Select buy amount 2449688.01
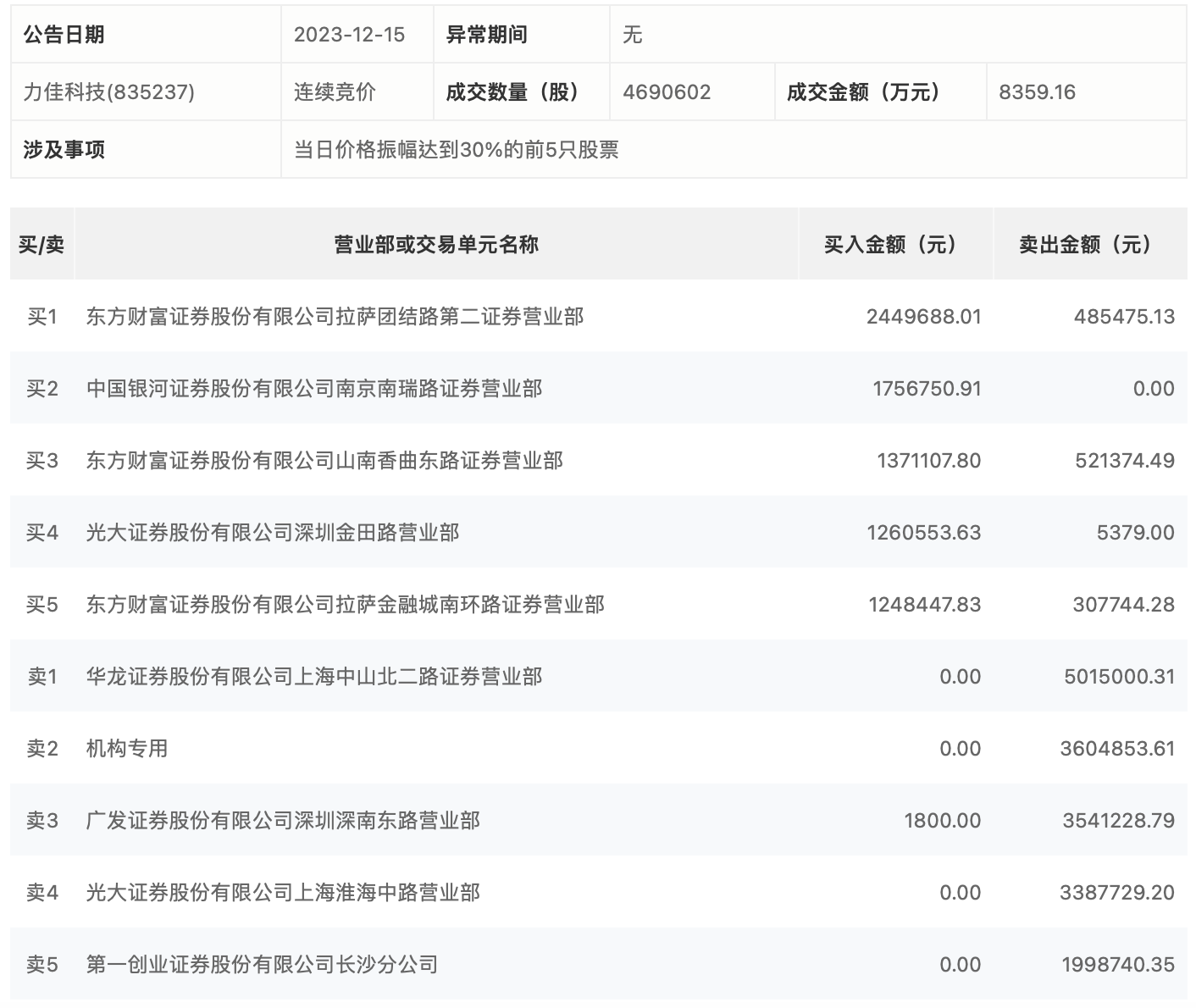 924,317
